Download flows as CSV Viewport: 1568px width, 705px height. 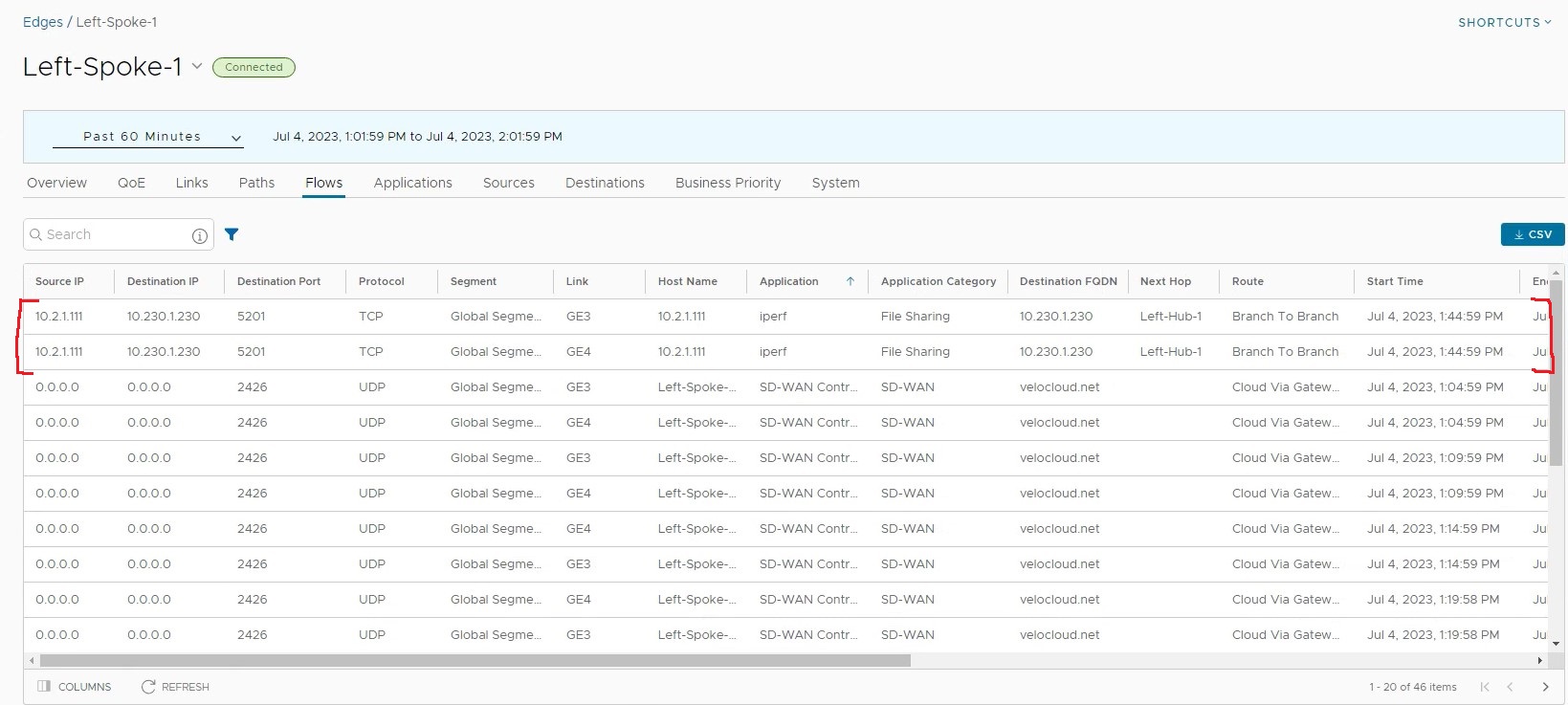pyautogui.click(x=1533, y=234)
